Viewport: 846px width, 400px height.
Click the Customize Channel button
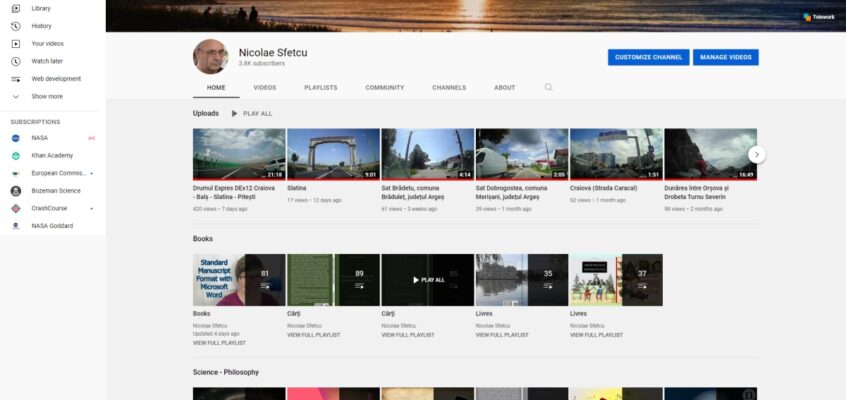(649, 57)
